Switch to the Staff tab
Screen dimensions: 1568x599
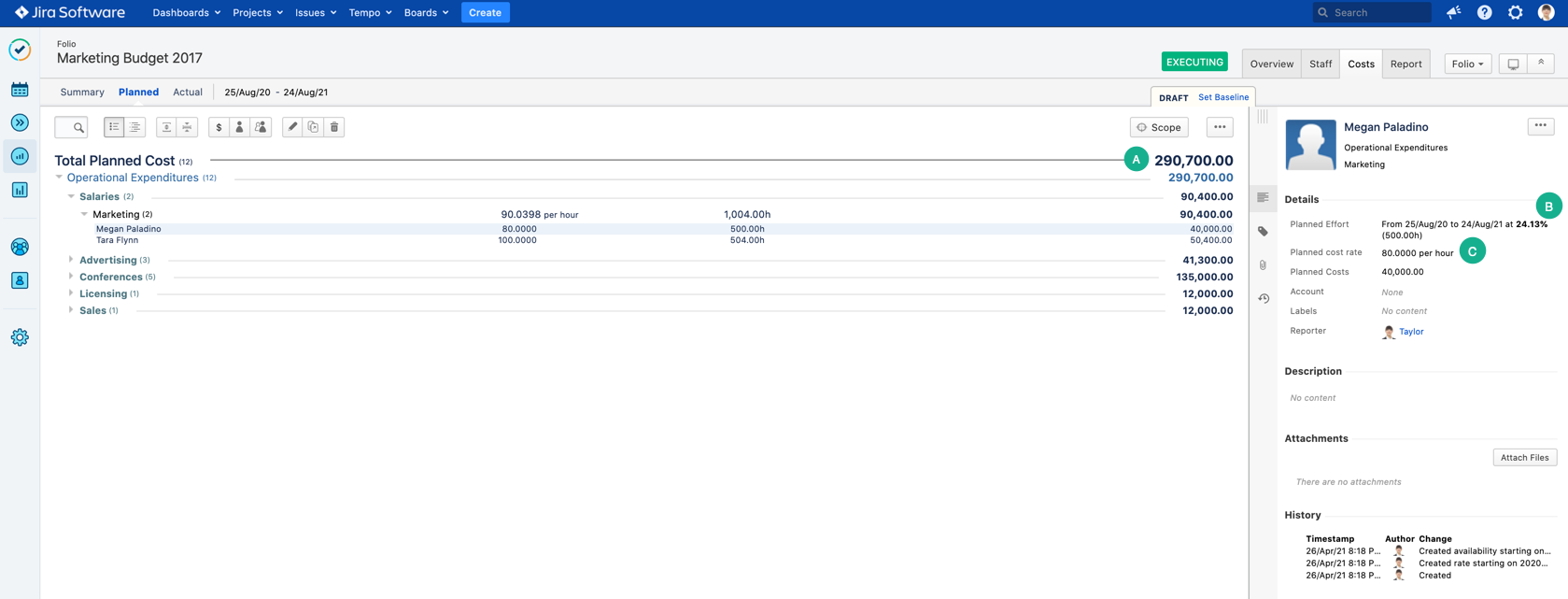tap(1321, 64)
